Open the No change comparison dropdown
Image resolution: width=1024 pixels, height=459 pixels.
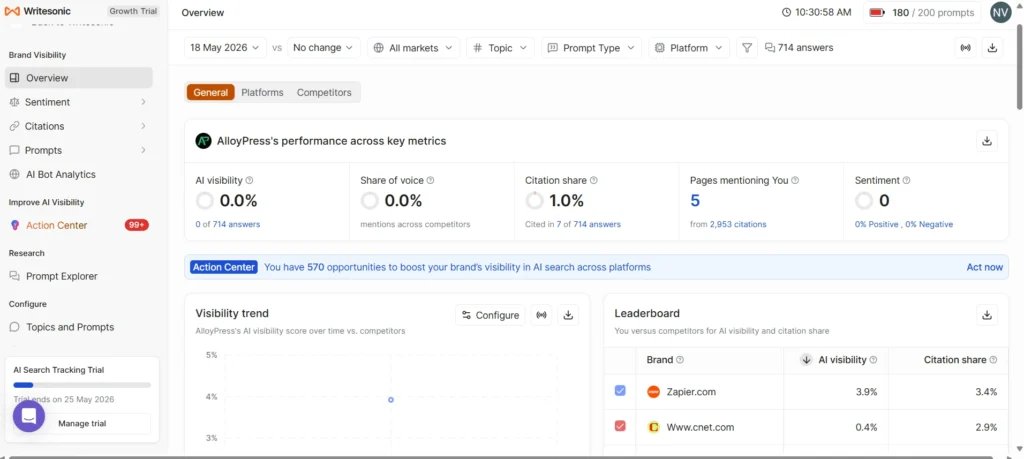pyautogui.click(x=323, y=48)
